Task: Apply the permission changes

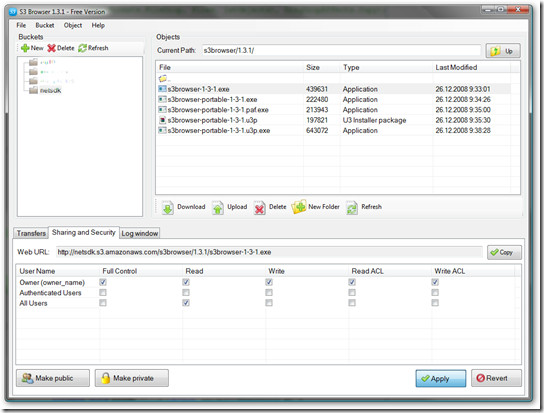Action: pos(441,378)
